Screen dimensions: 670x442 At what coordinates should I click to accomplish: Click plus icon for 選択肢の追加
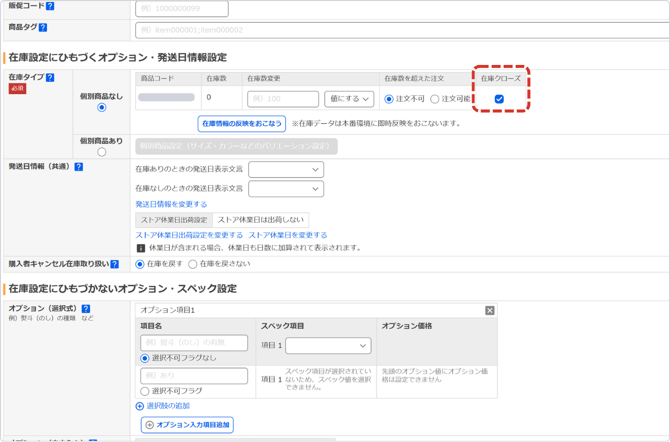tap(139, 406)
